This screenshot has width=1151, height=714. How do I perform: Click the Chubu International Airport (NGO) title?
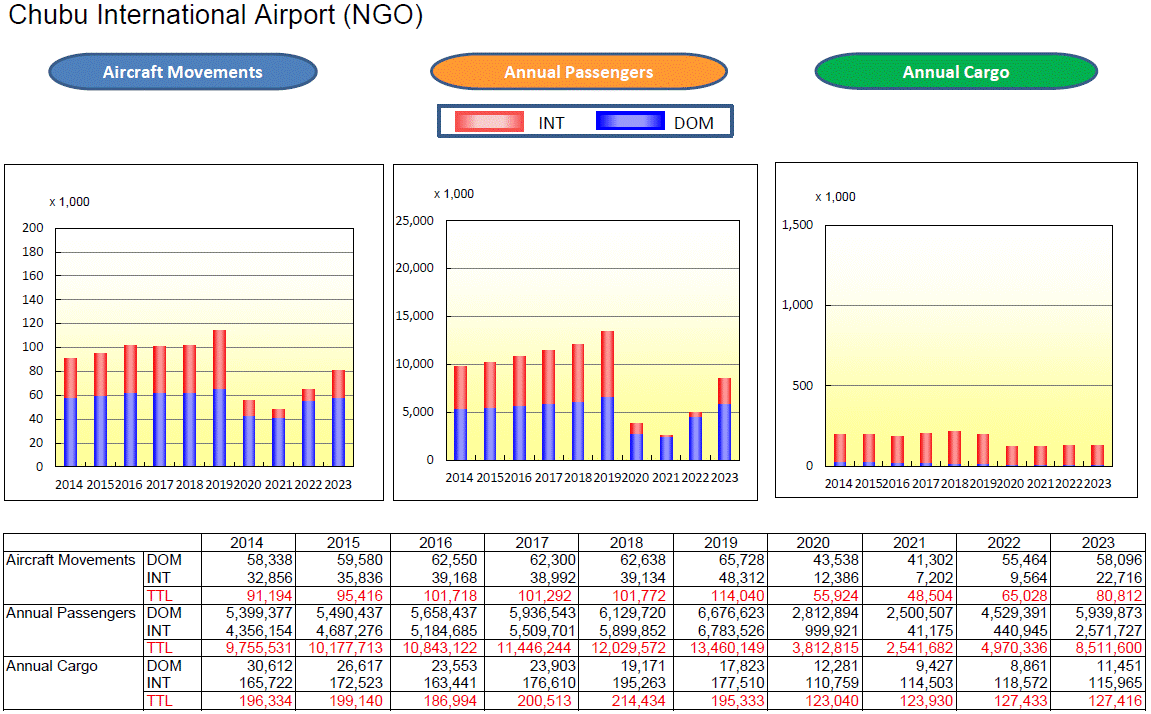point(216,15)
